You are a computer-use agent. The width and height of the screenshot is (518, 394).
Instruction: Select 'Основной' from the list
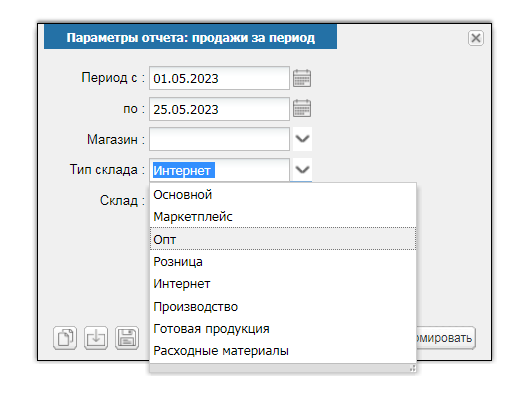(283, 195)
